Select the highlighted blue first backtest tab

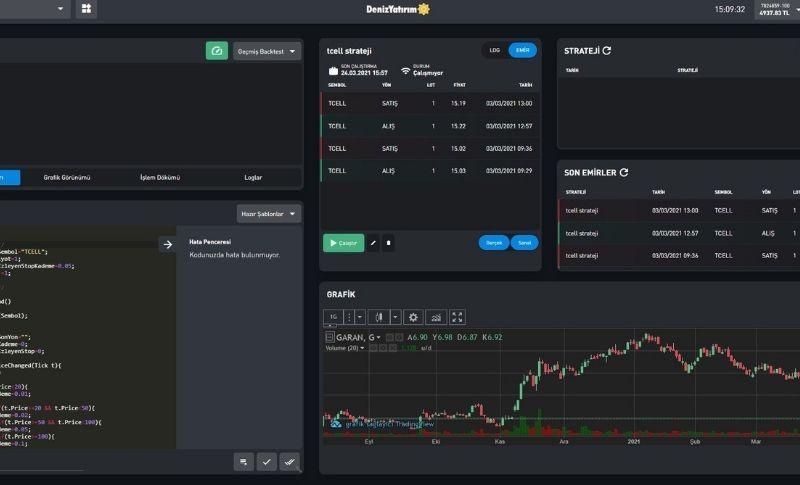(9, 177)
